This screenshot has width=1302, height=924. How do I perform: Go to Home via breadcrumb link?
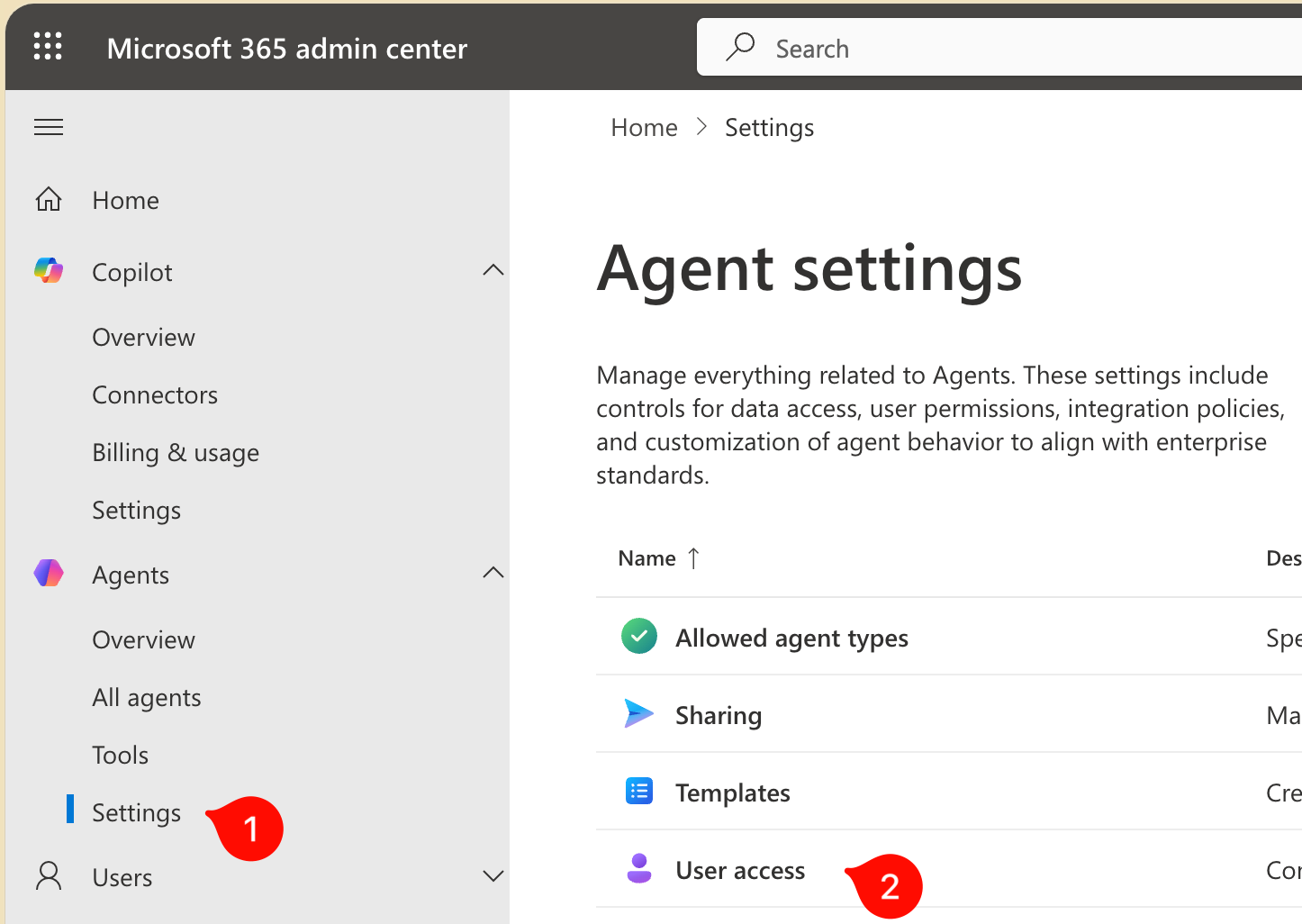[644, 128]
